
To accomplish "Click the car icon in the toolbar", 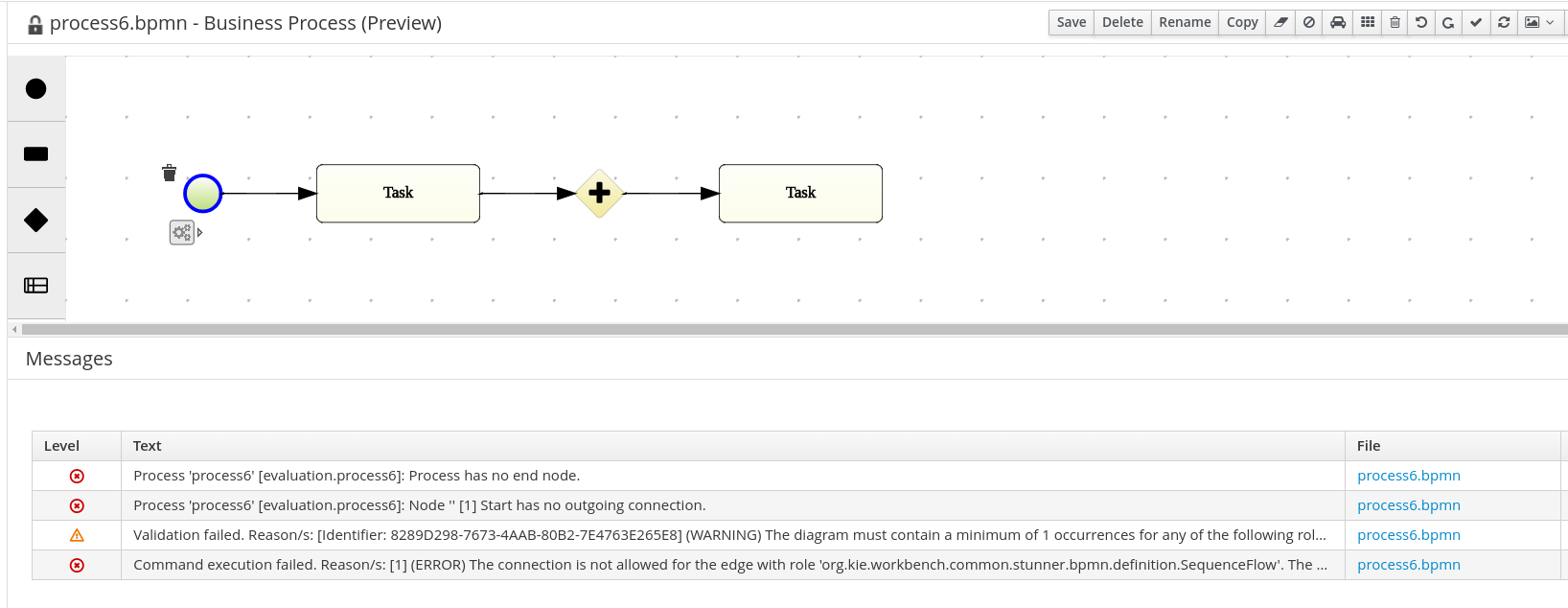I will (1338, 22).
